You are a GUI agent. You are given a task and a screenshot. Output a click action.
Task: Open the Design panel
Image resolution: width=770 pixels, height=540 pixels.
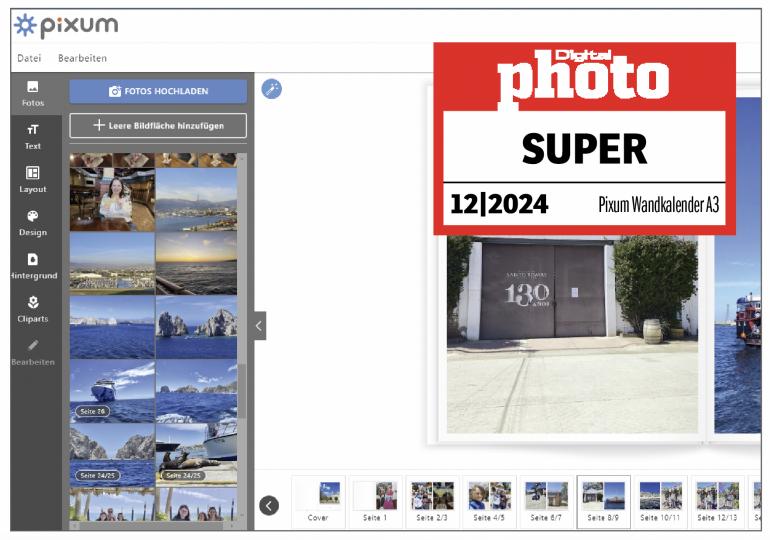pos(33,223)
